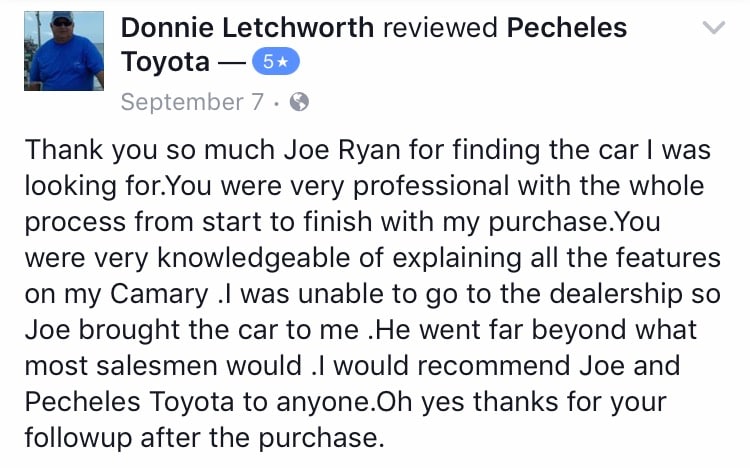
Task: Open the September 7 timestamp link
Action: coord(192,102)
